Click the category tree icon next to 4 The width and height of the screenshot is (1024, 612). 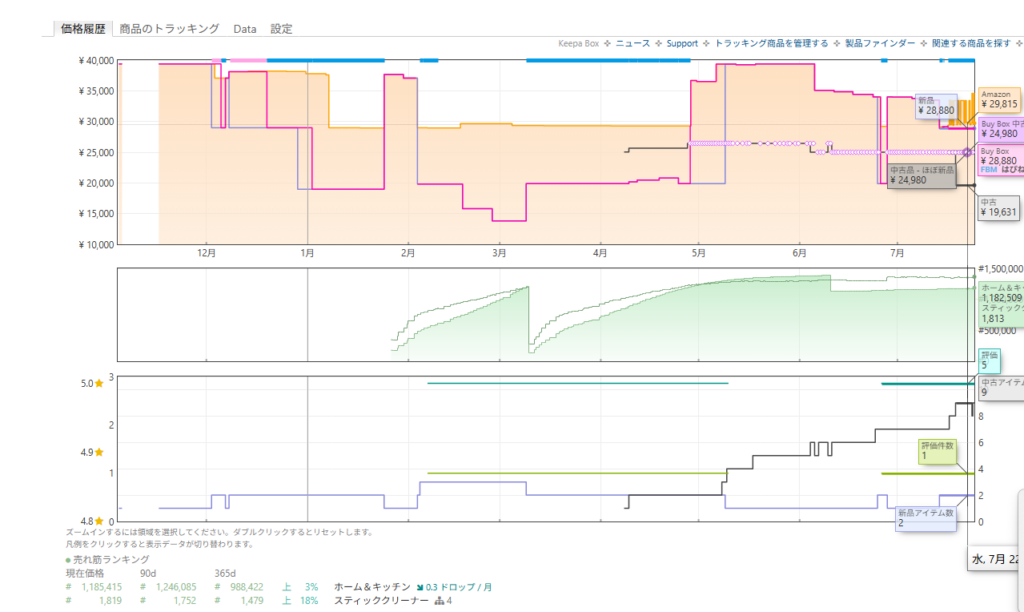[440, 601]
